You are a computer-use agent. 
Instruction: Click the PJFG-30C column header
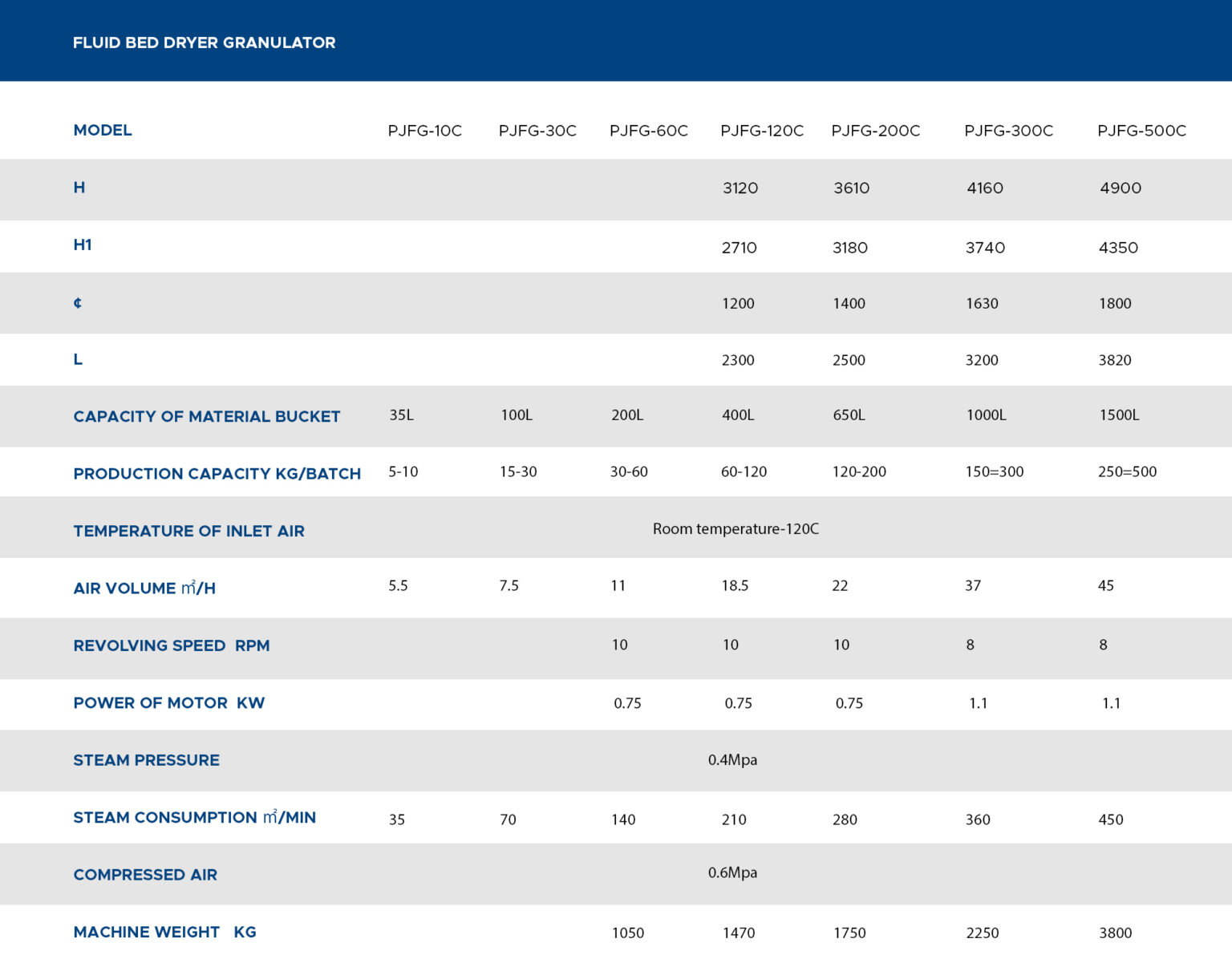pyautogui.click(x=537, y=131)
